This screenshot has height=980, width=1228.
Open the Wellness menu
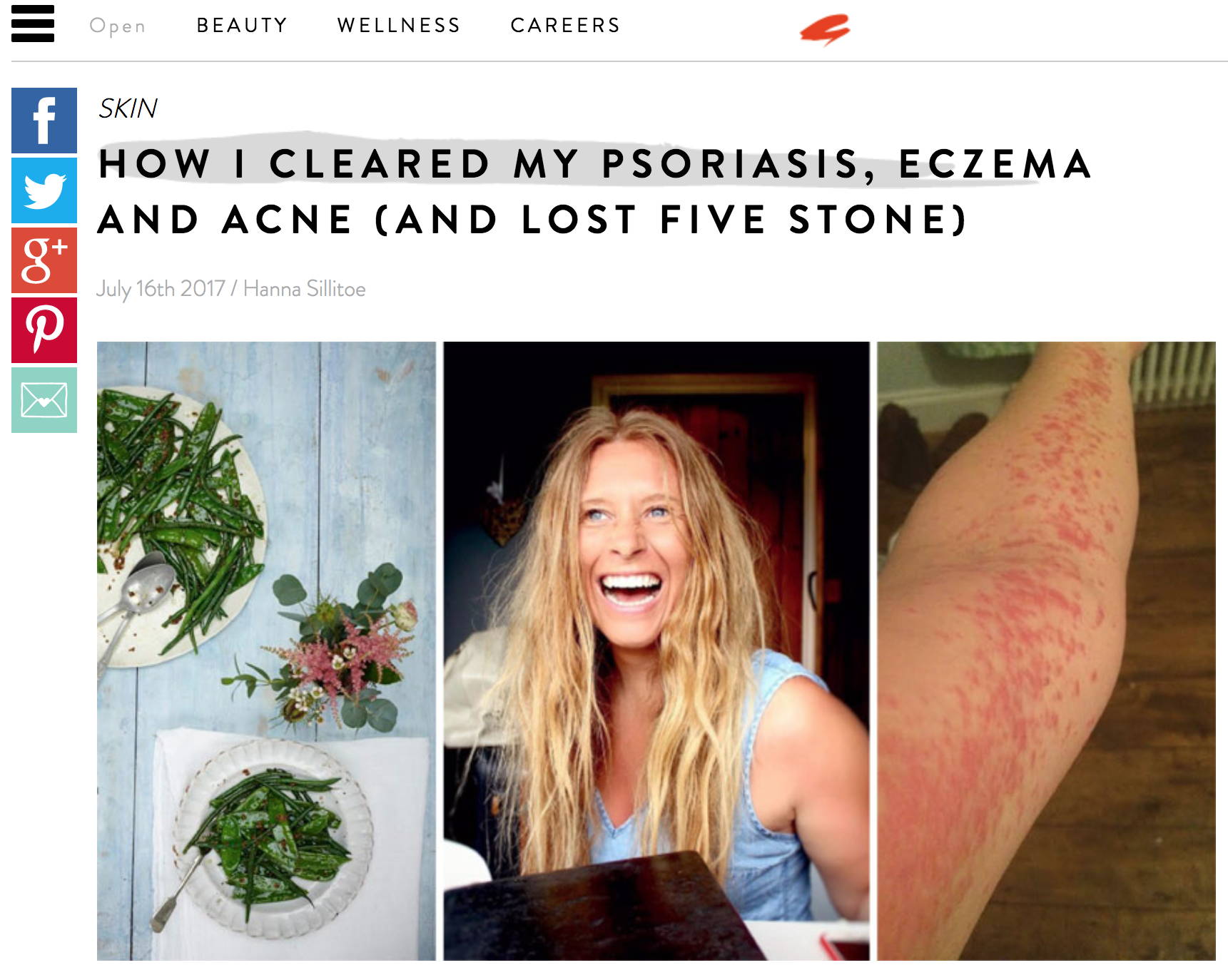pyautogui.click(x=399, y=25)
